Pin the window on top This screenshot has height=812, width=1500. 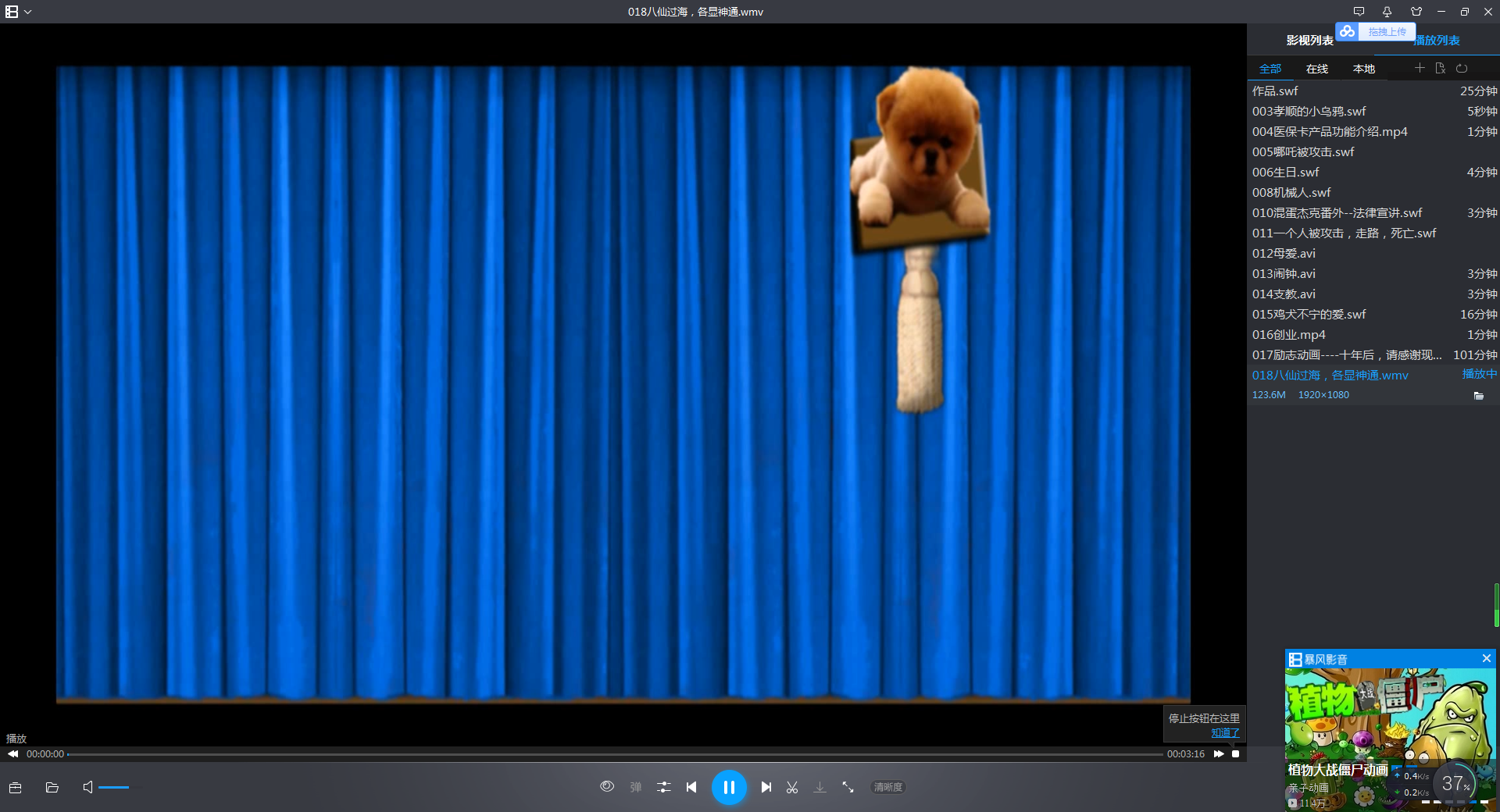click(1387, 12)
